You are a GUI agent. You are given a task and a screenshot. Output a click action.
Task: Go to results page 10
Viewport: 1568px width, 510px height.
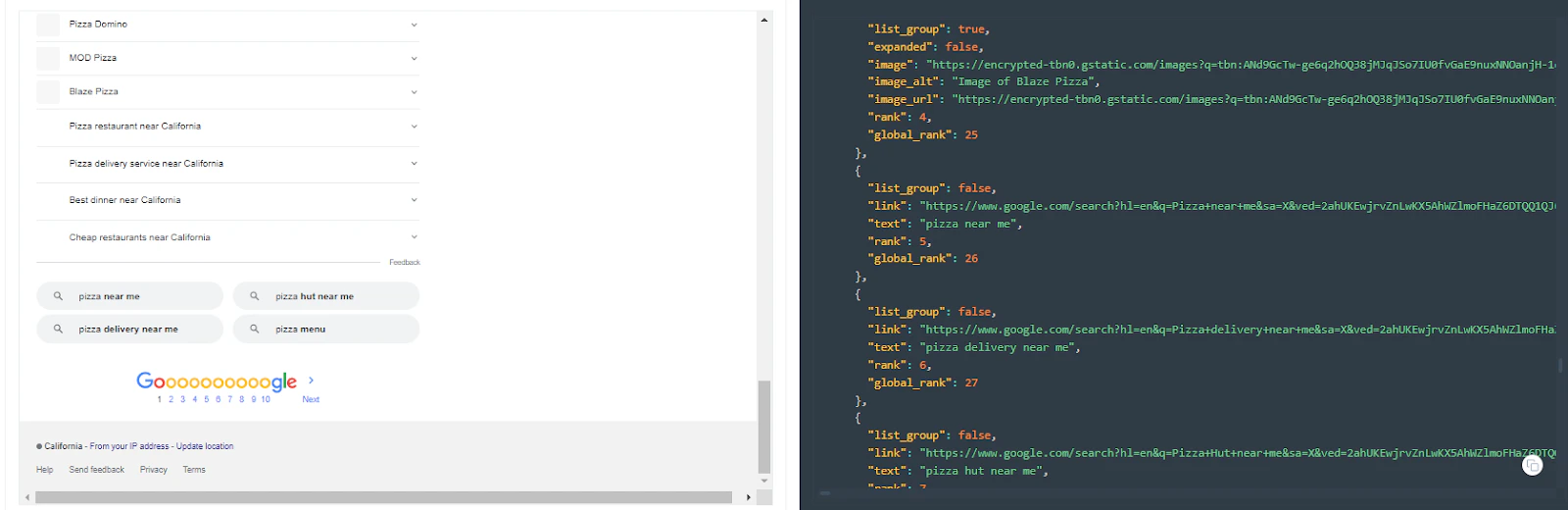[266, 399]
